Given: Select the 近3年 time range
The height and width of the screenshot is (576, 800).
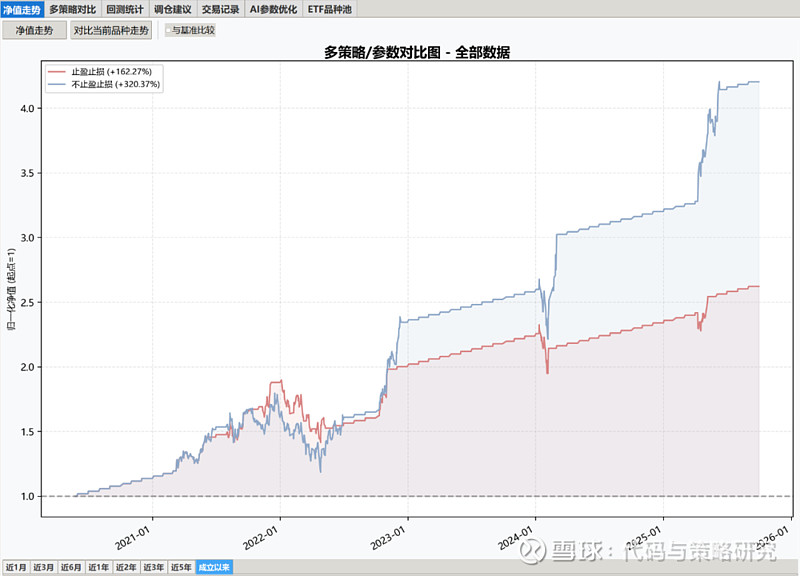Looking at the screenshot, I should pyautogui.click(x=153, y=567).
